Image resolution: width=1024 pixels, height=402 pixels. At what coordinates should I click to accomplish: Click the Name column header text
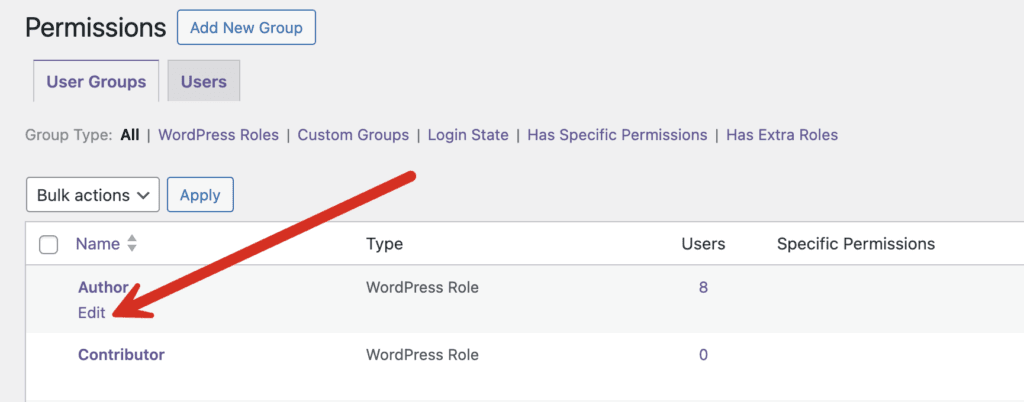click(97, 244)
